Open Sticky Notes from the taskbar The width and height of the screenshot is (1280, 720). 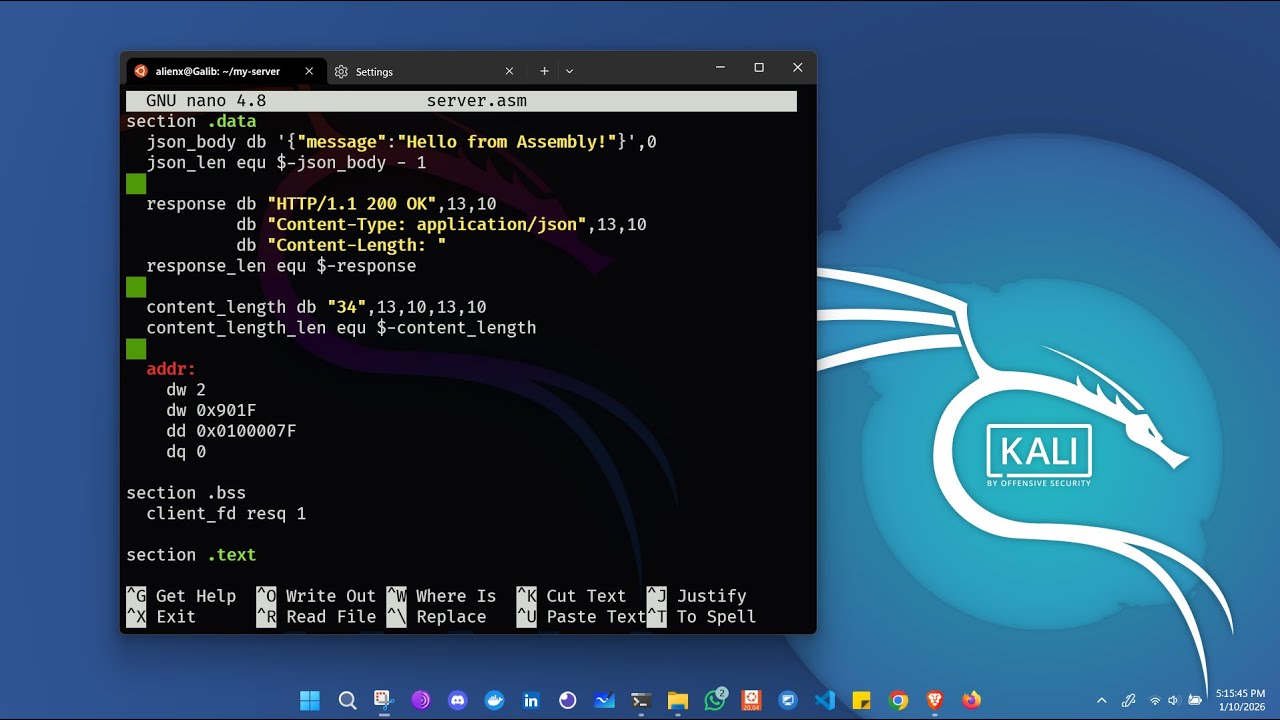(x=862, y=700)
